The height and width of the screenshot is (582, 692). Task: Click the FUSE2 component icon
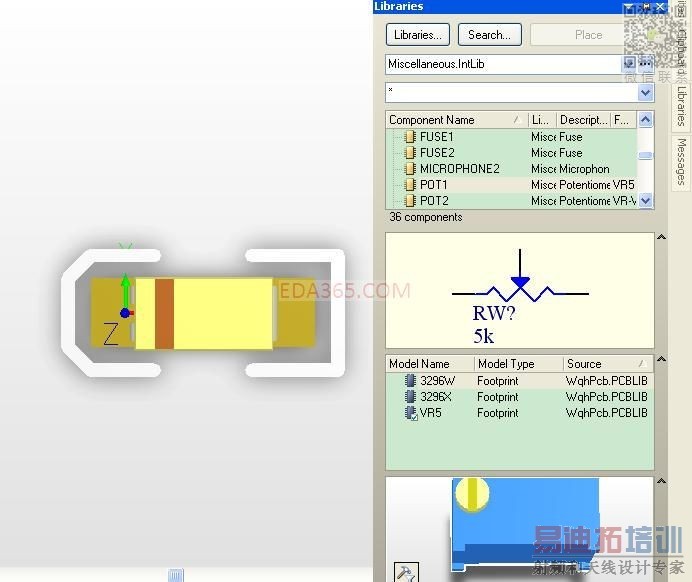pyautogui.click(x=410, y=153)
